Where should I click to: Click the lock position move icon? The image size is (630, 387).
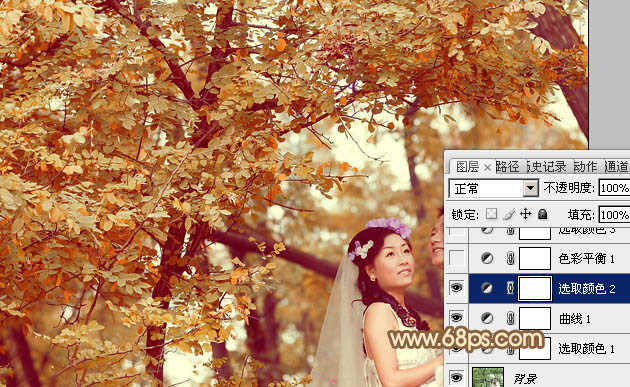click(526, 214)
